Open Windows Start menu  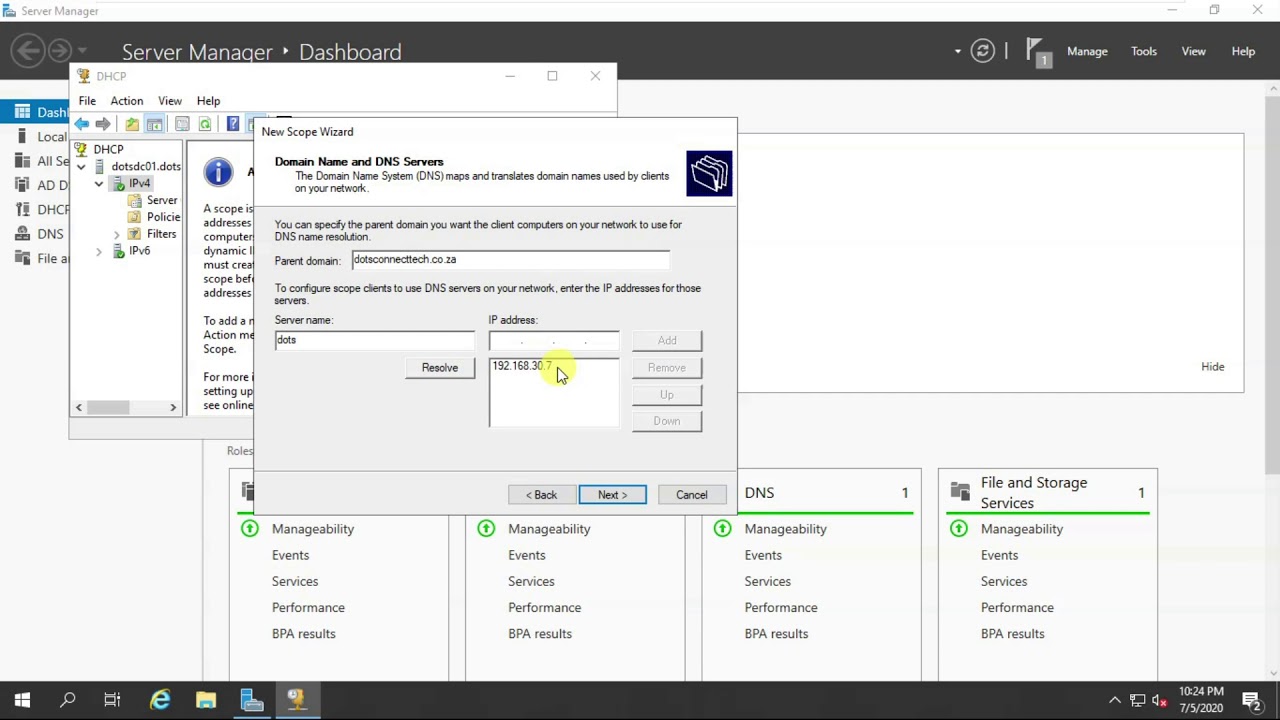point(22,700)
